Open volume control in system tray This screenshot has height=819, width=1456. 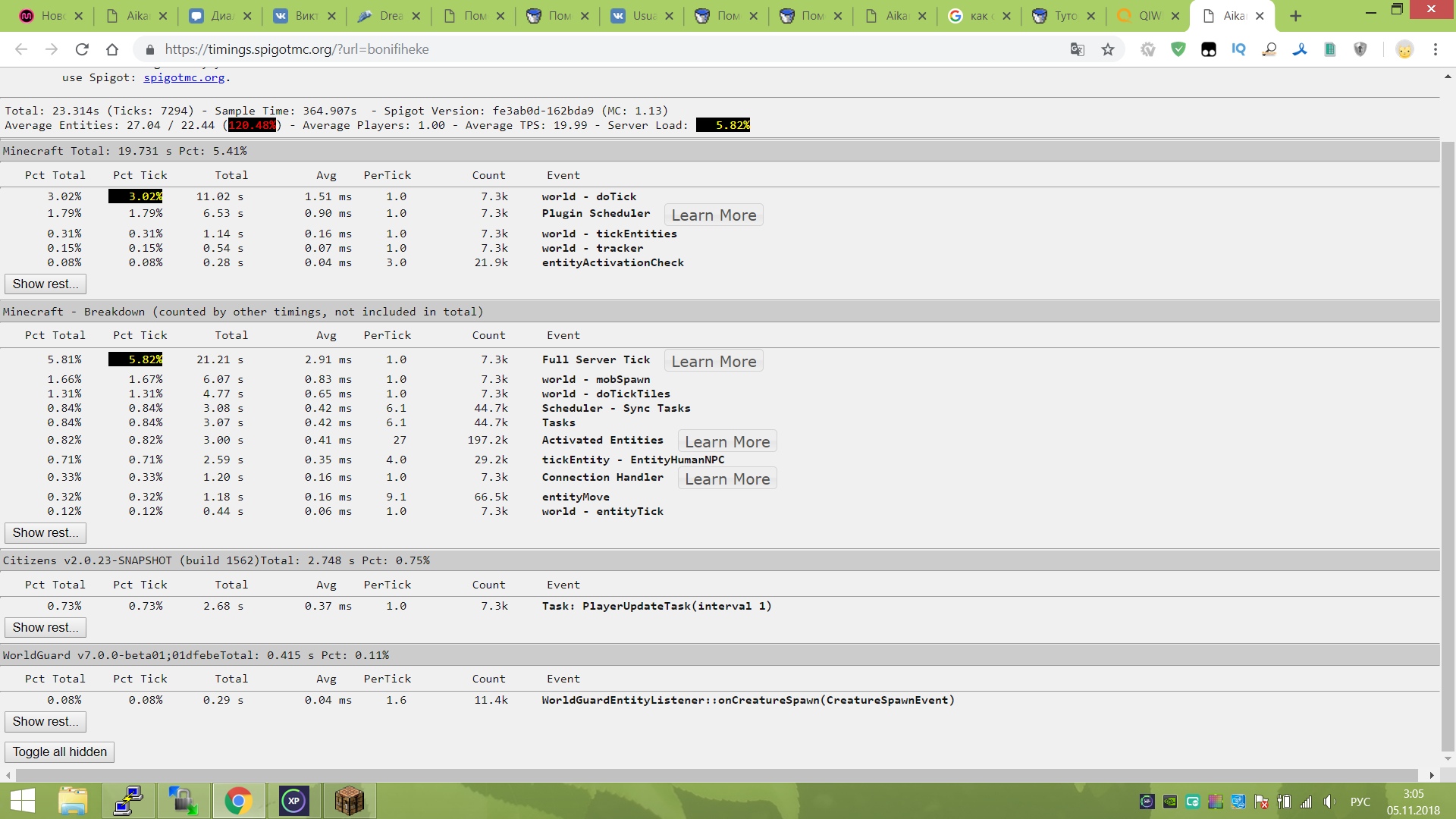point(1329,802)
